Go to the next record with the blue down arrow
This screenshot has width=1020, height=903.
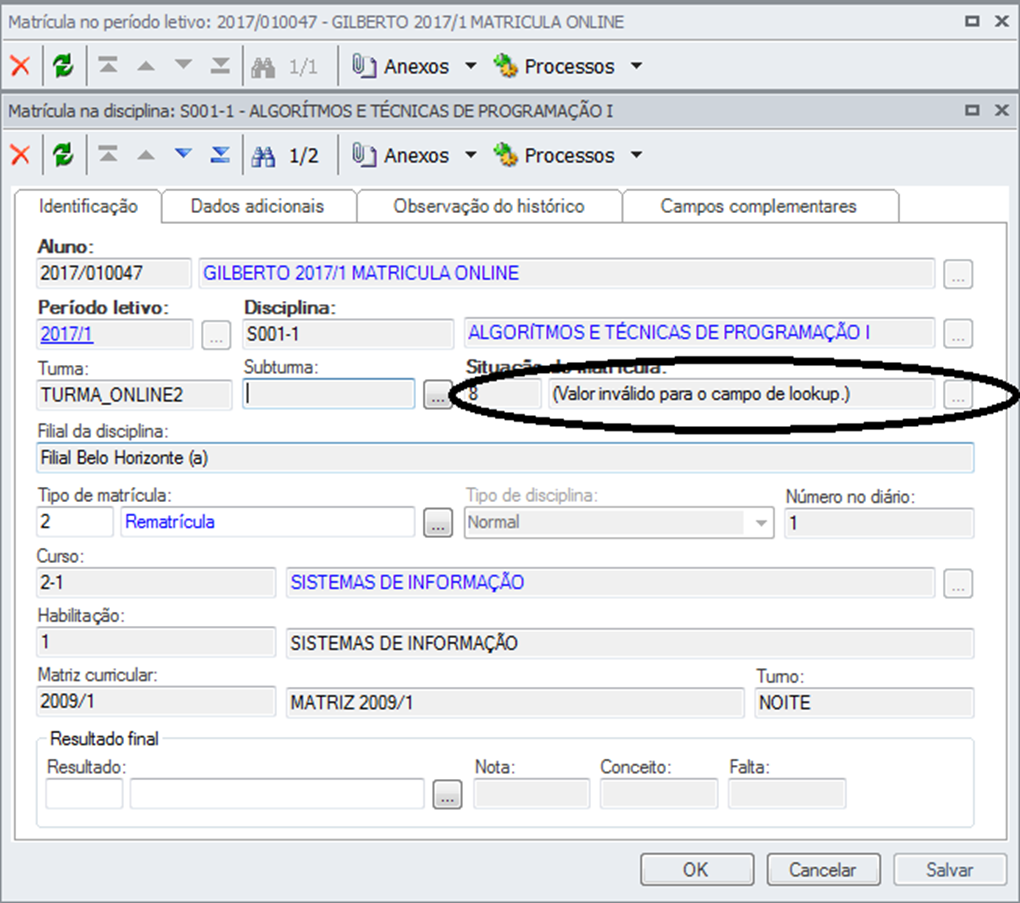(183, 154)
